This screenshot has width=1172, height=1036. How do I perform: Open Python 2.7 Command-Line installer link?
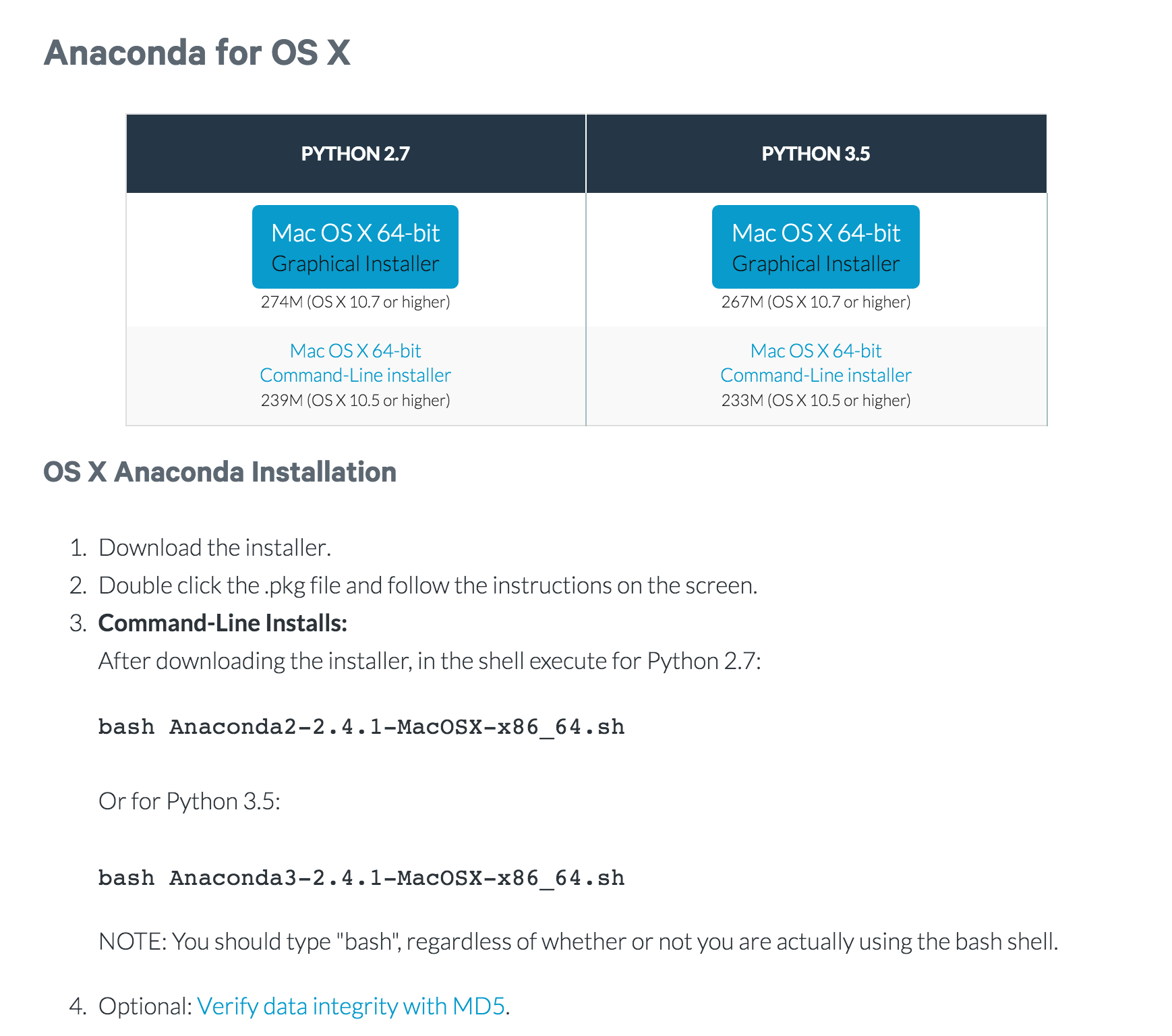point(355,363)
